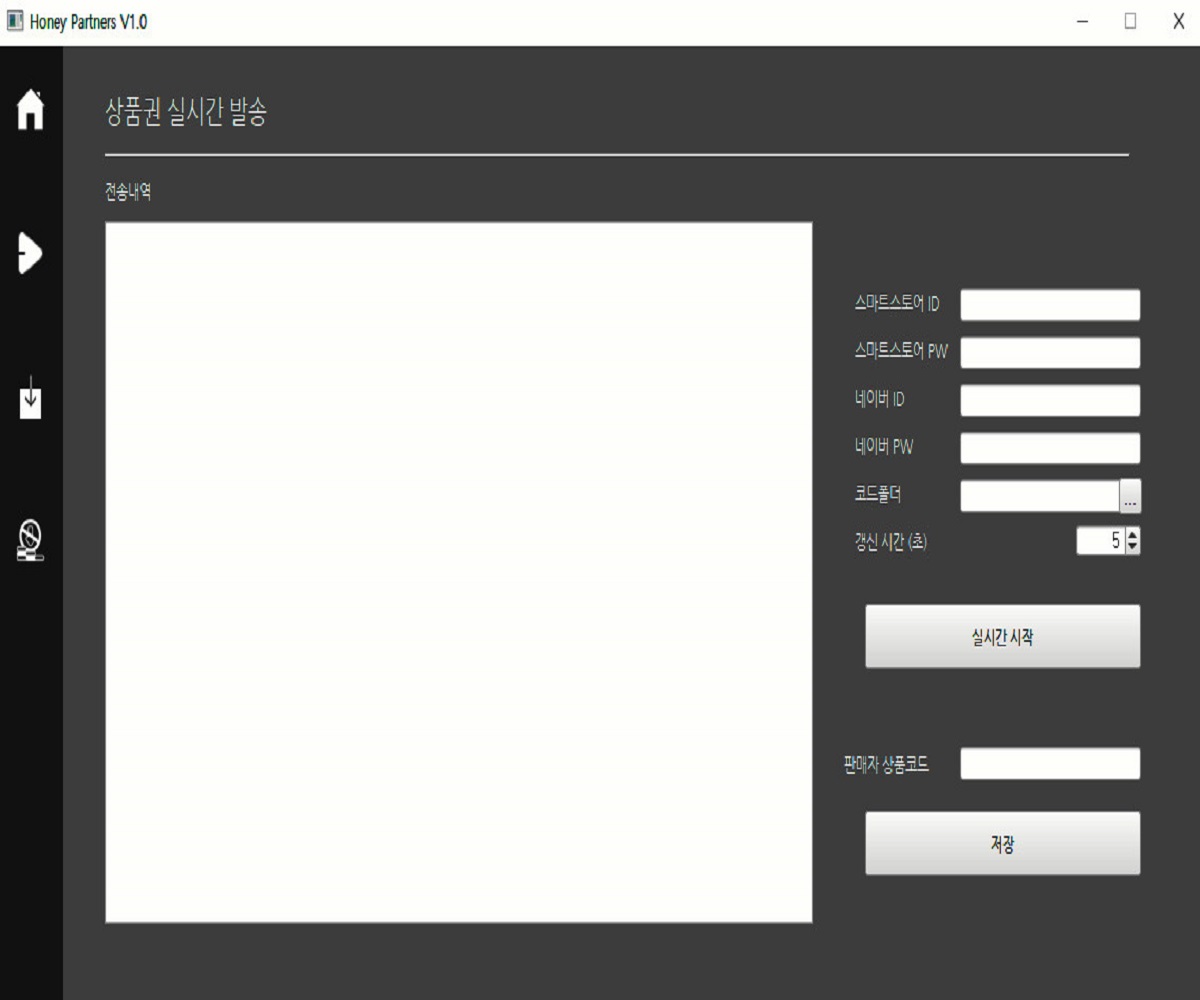Click the Honey Partners app title icon

tap(15, 22)
